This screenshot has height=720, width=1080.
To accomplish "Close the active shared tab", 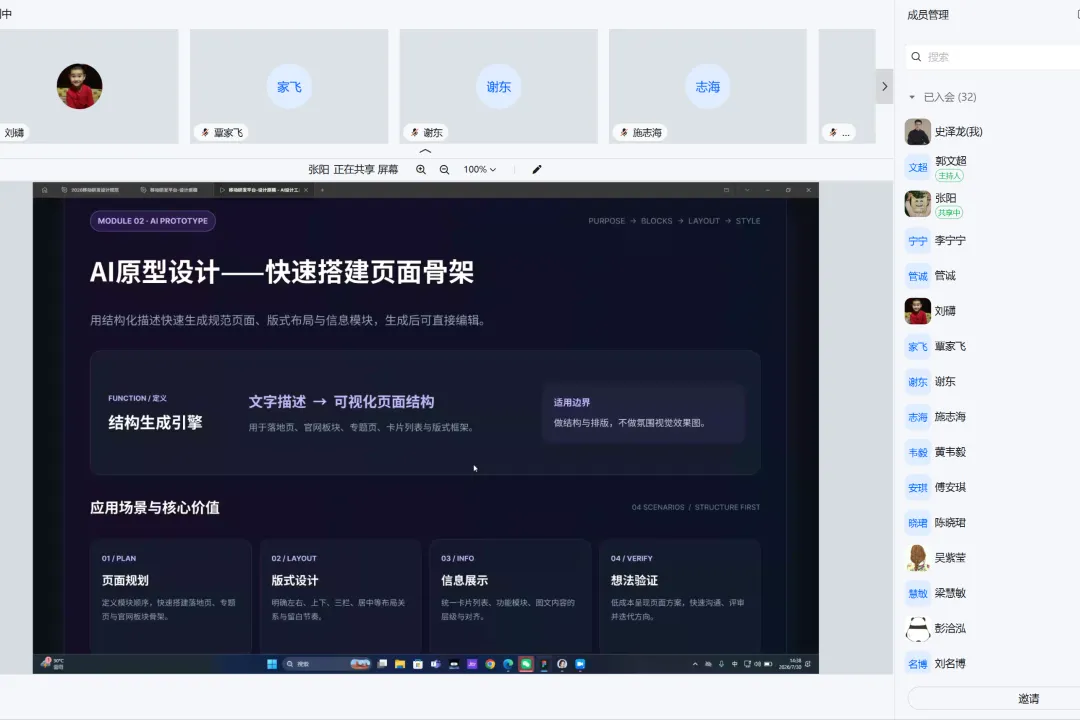I will pyautogui.click(x=306, y=190).
